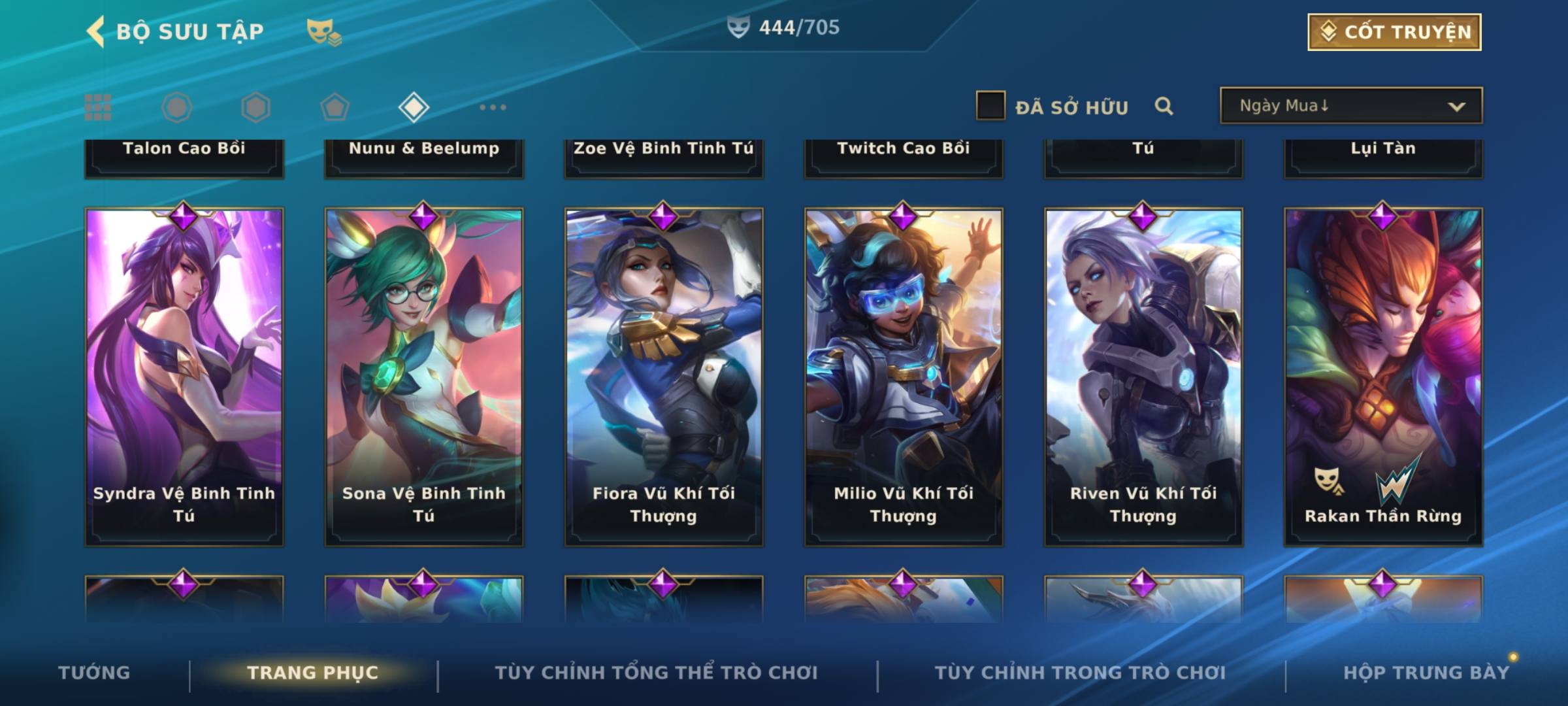This screenshot has width=1568, height=706.
Task: Tap the 444/705 skin count indicator
Action: [x=783, y=27]
